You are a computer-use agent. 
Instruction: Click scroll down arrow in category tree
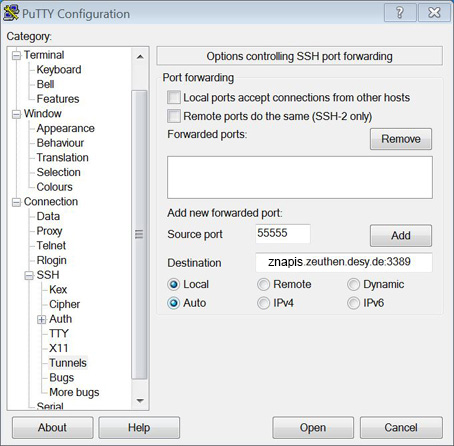[140, 400]
